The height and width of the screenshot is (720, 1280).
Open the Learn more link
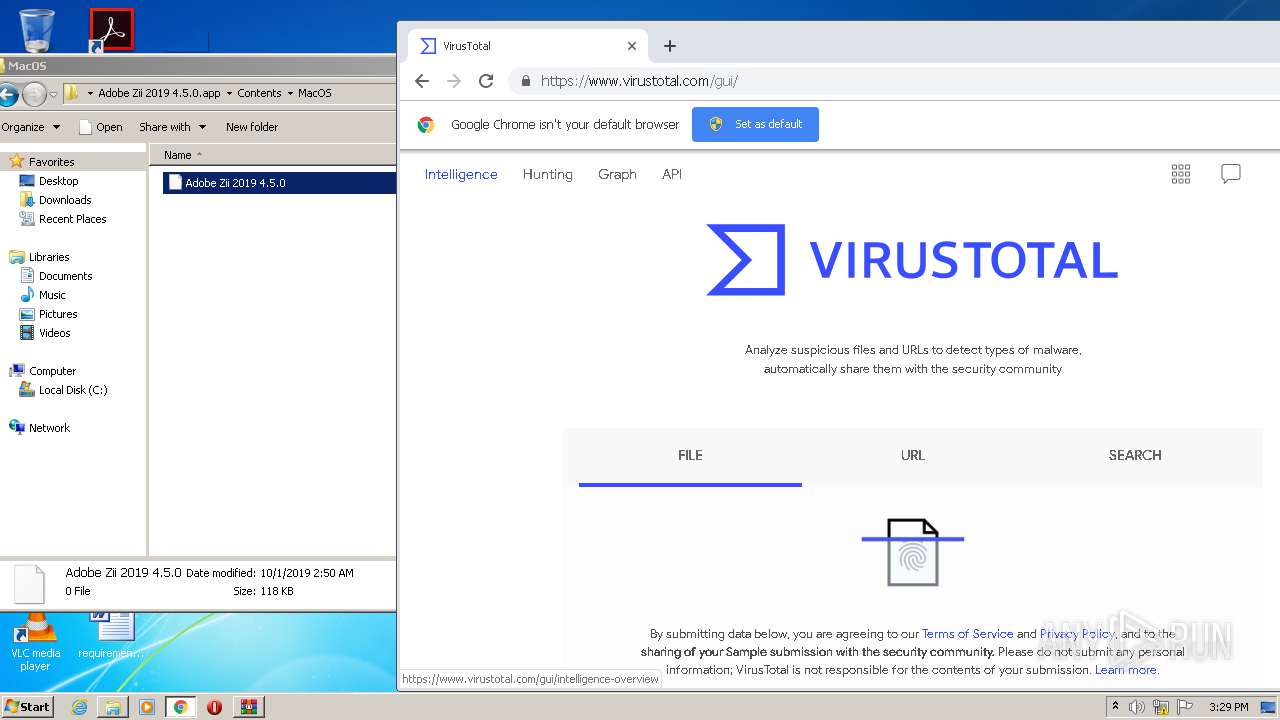(x=1126, y=670)
